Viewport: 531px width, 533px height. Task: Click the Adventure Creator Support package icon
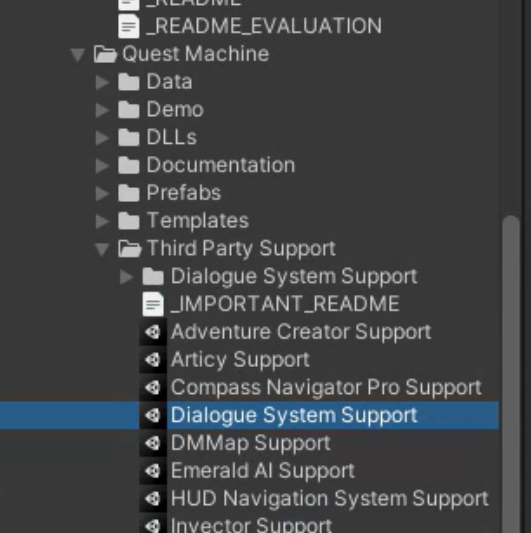[153, 332]
